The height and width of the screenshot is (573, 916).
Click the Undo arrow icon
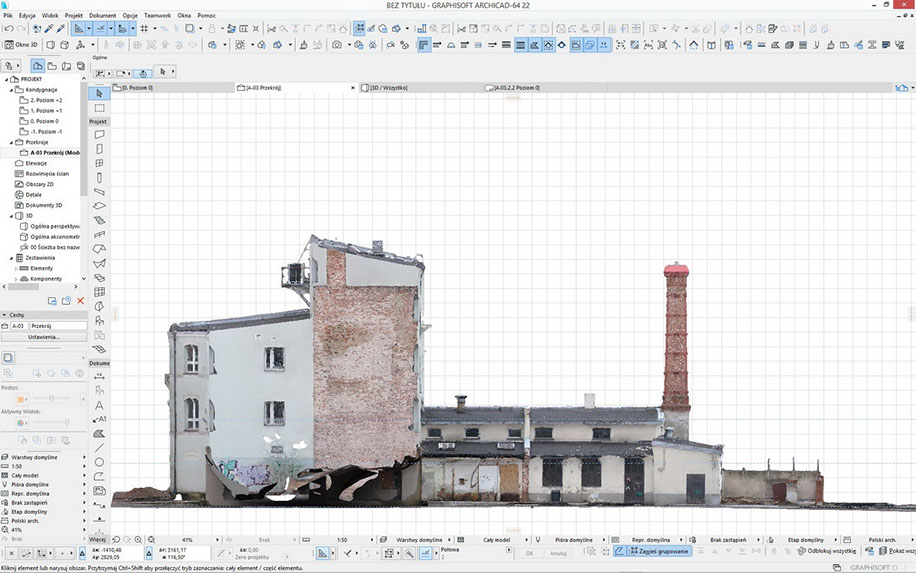click(x=8, y=29)
